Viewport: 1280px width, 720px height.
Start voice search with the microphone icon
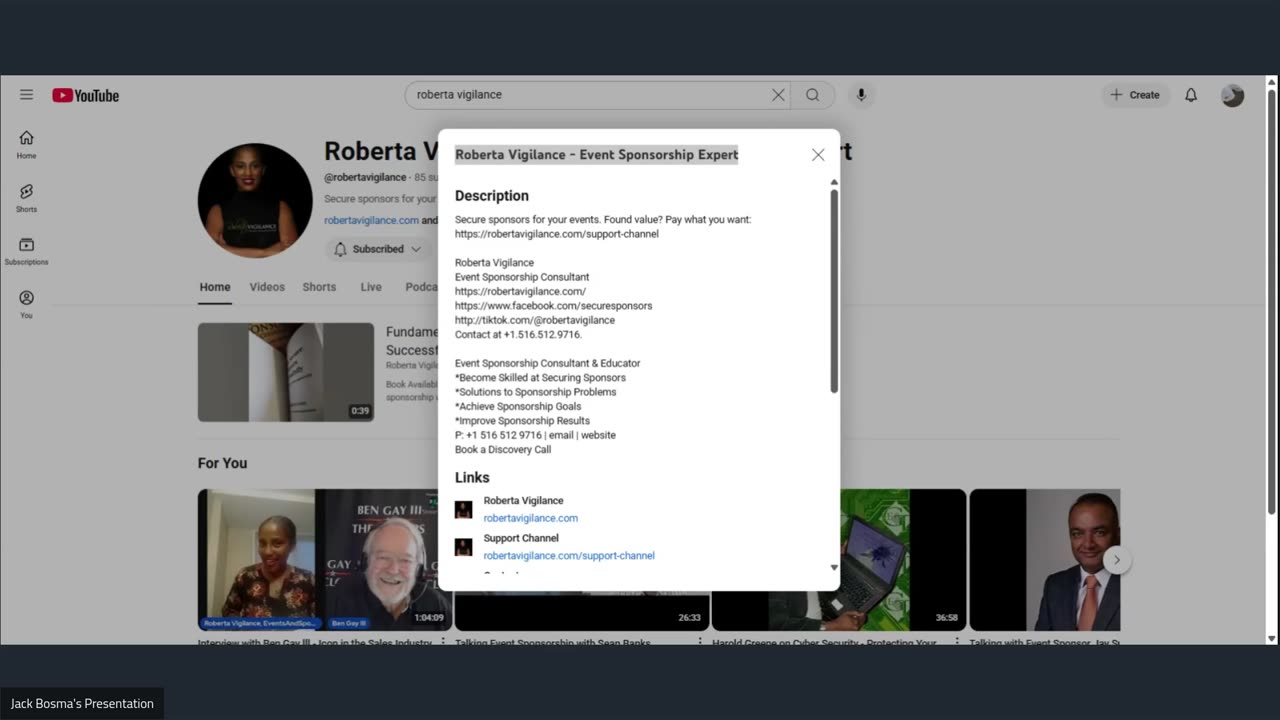pyautogui.click(x=861, y=95)
